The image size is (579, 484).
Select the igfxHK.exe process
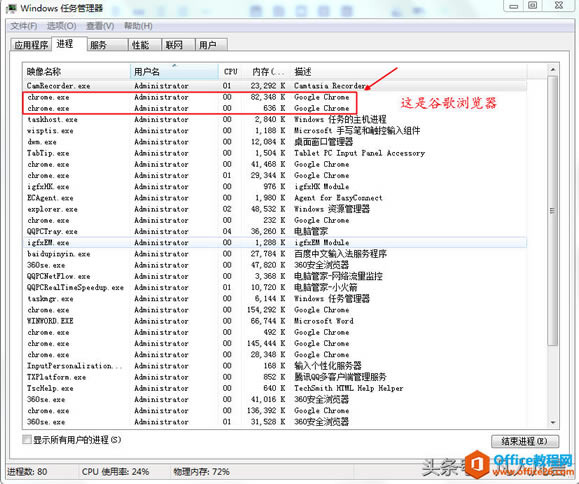tap(275, 187)
